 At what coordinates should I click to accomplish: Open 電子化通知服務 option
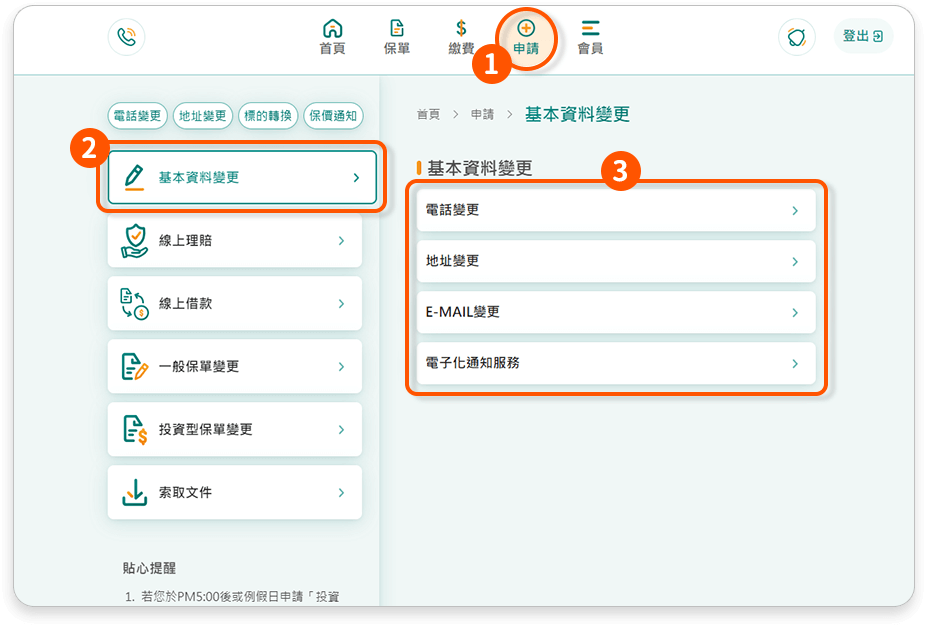[x=616, y=363]
